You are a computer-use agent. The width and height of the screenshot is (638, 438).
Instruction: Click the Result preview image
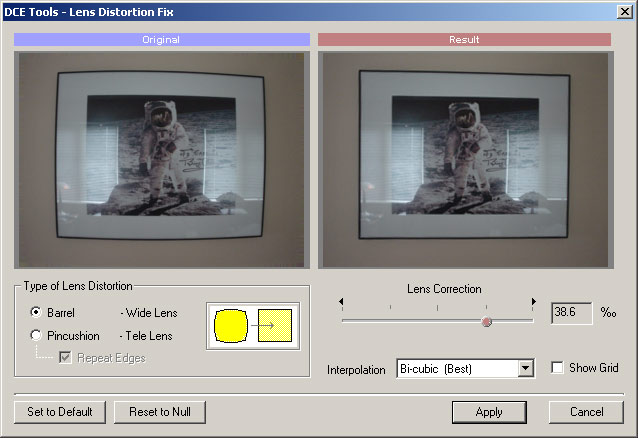(465, 160)
